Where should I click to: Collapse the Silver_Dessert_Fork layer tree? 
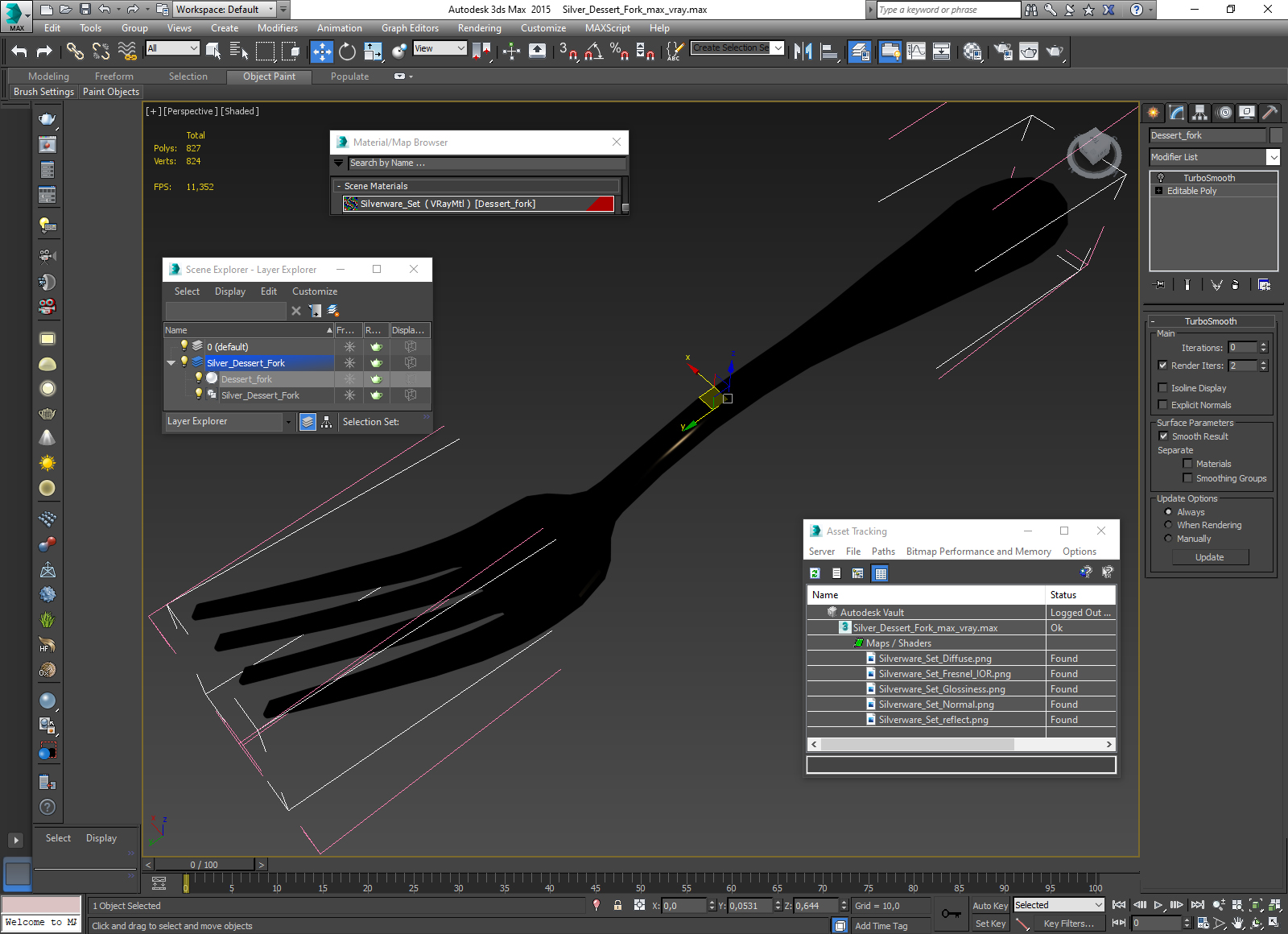(x=171, y=363)
